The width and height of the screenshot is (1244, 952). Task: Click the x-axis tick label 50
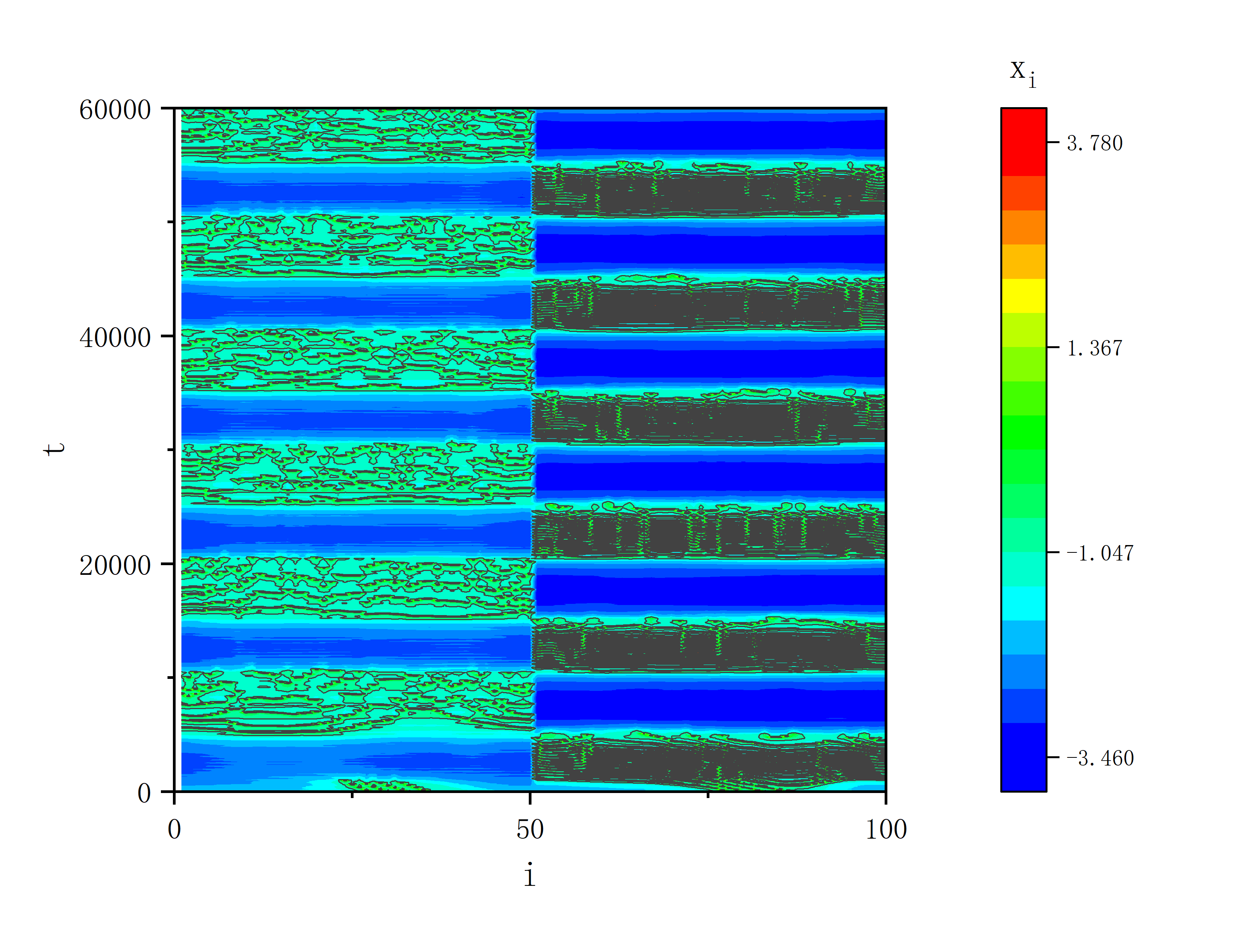coord(530,830)
